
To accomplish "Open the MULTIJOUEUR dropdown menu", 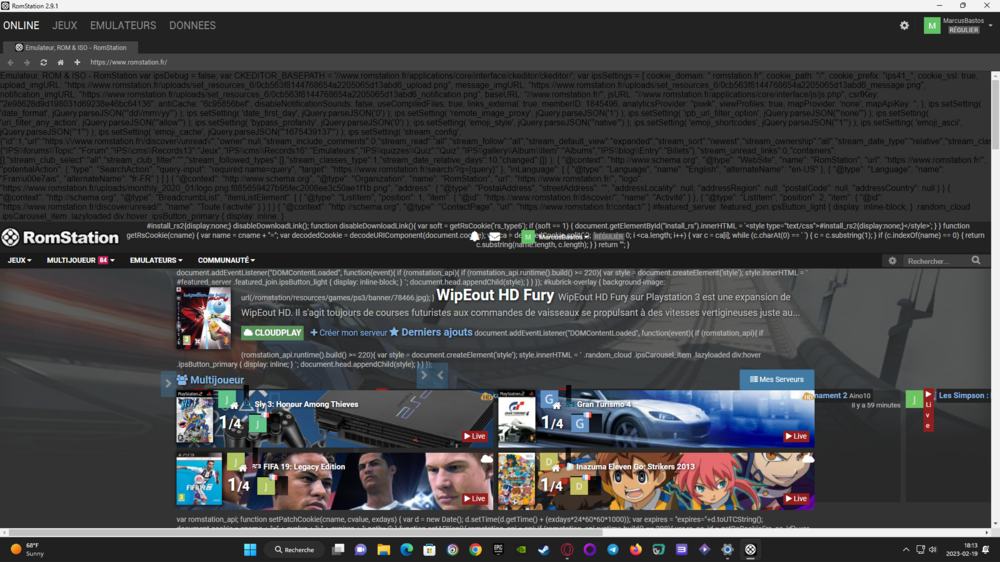I will click(80, 261).
